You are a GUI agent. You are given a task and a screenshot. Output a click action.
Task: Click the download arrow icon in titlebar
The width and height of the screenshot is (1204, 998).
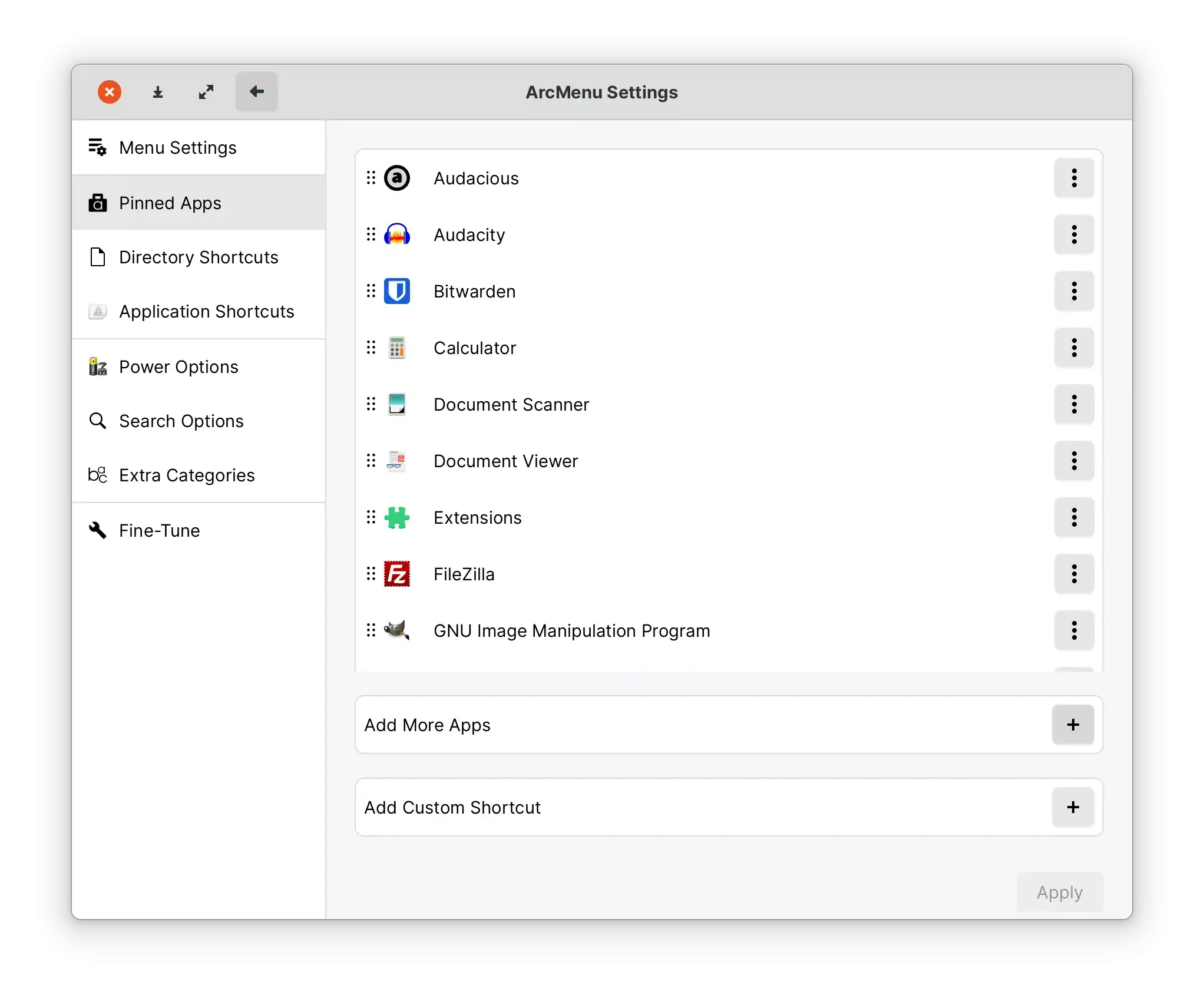pyautogui.click(x=158, y=92)
